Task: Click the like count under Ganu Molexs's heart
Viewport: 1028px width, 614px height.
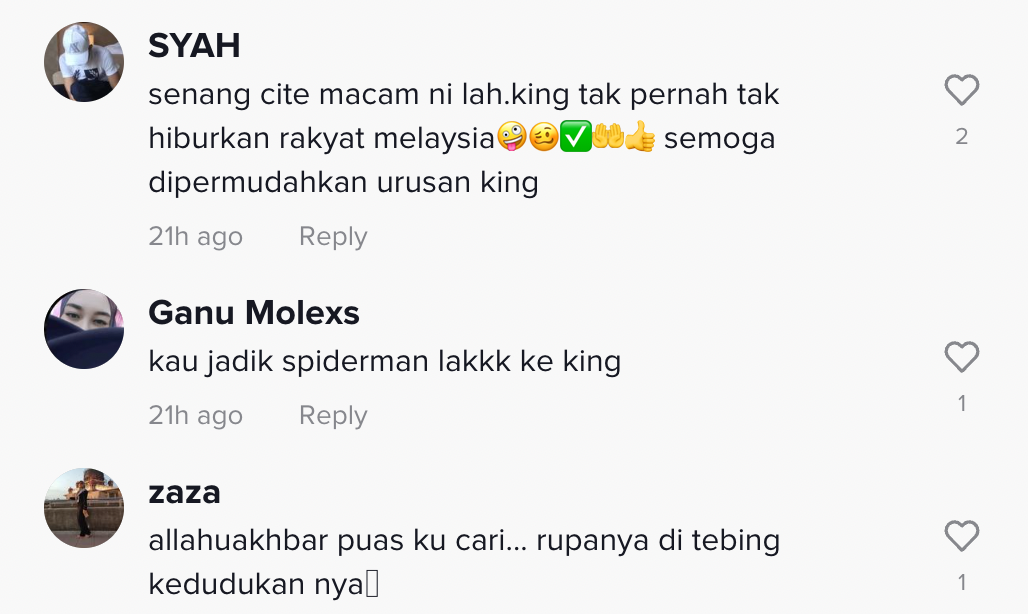Action: (961, 404)
